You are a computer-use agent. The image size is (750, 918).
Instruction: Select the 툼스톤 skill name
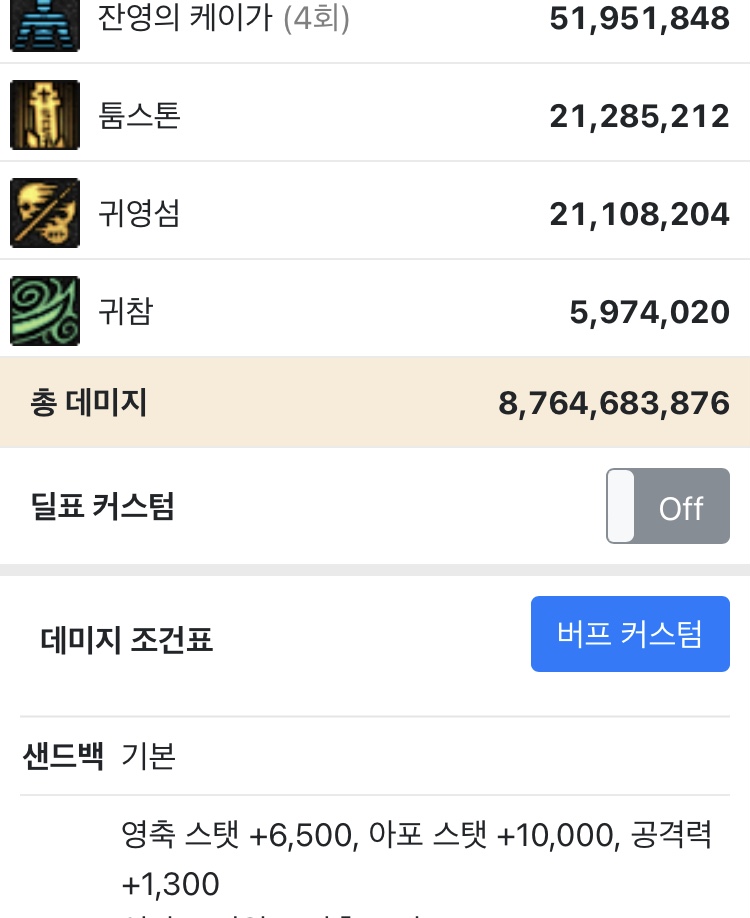click(x=139, y=115)
